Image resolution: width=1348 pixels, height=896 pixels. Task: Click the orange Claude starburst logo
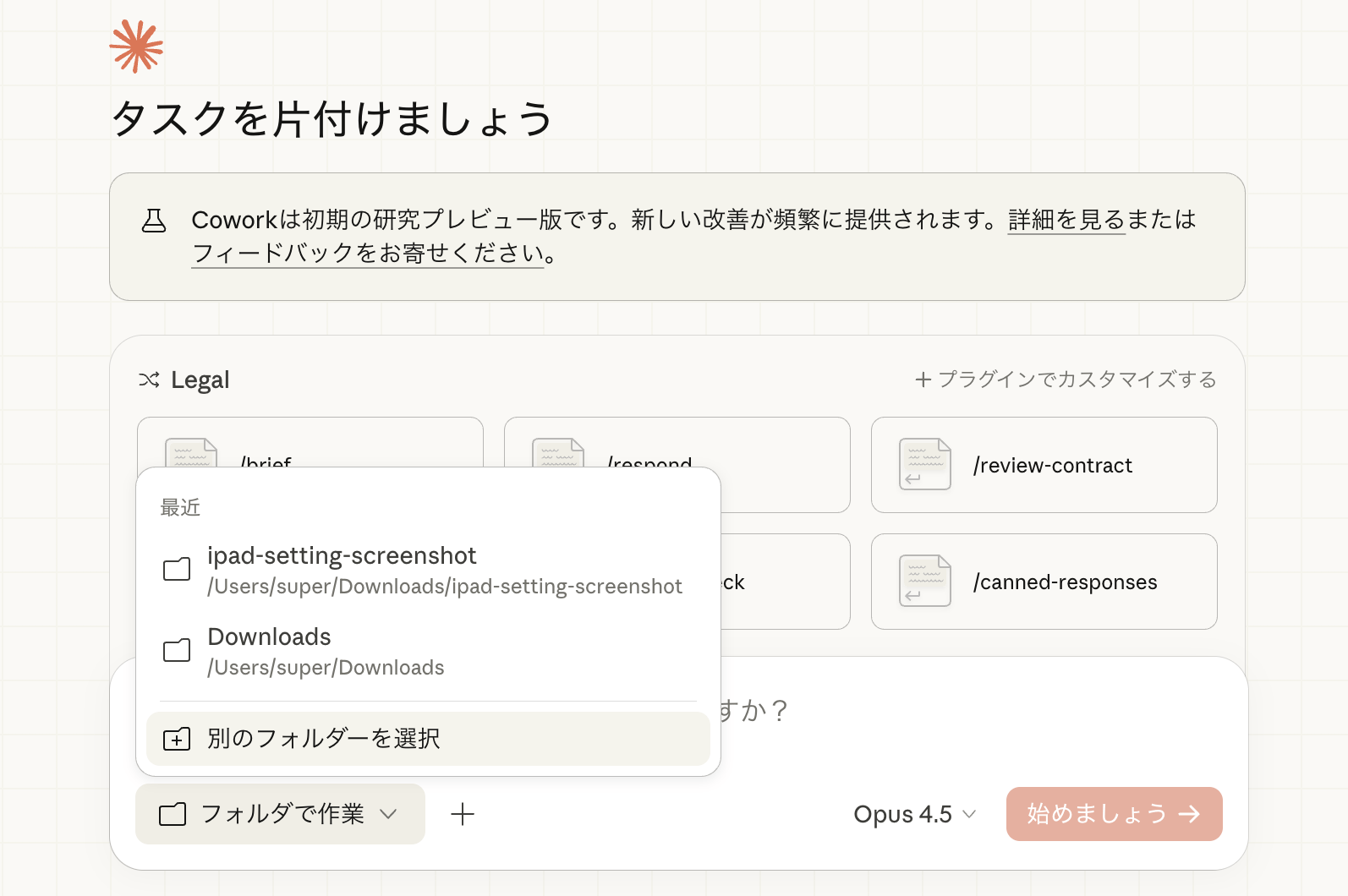(x=136, y=46)
